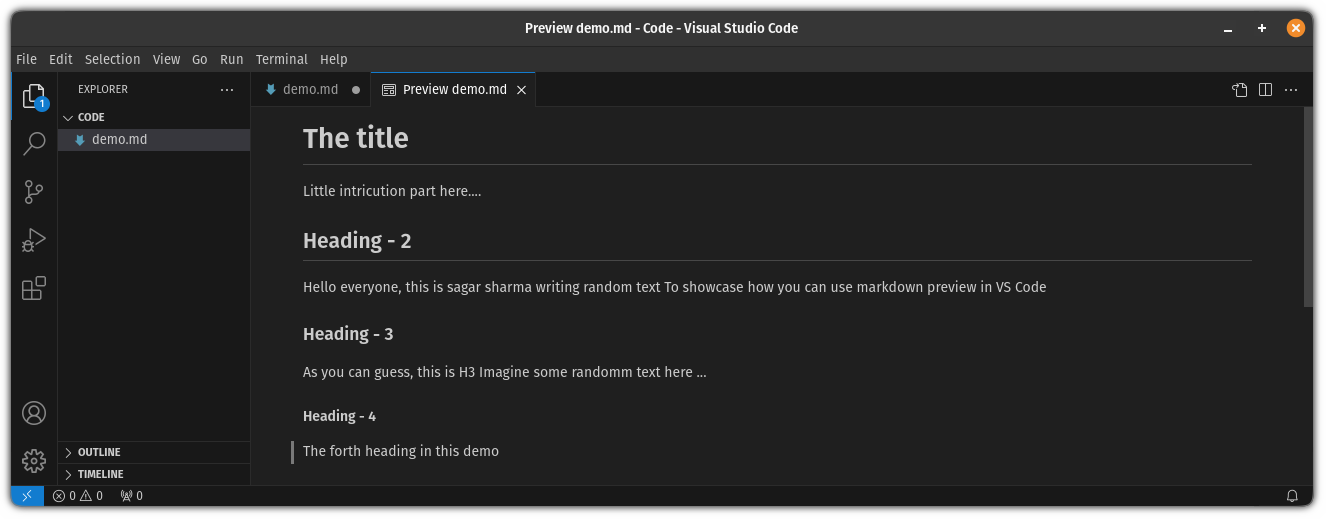Open the Extensions view
1326x519 pixels.
[34, 289]
